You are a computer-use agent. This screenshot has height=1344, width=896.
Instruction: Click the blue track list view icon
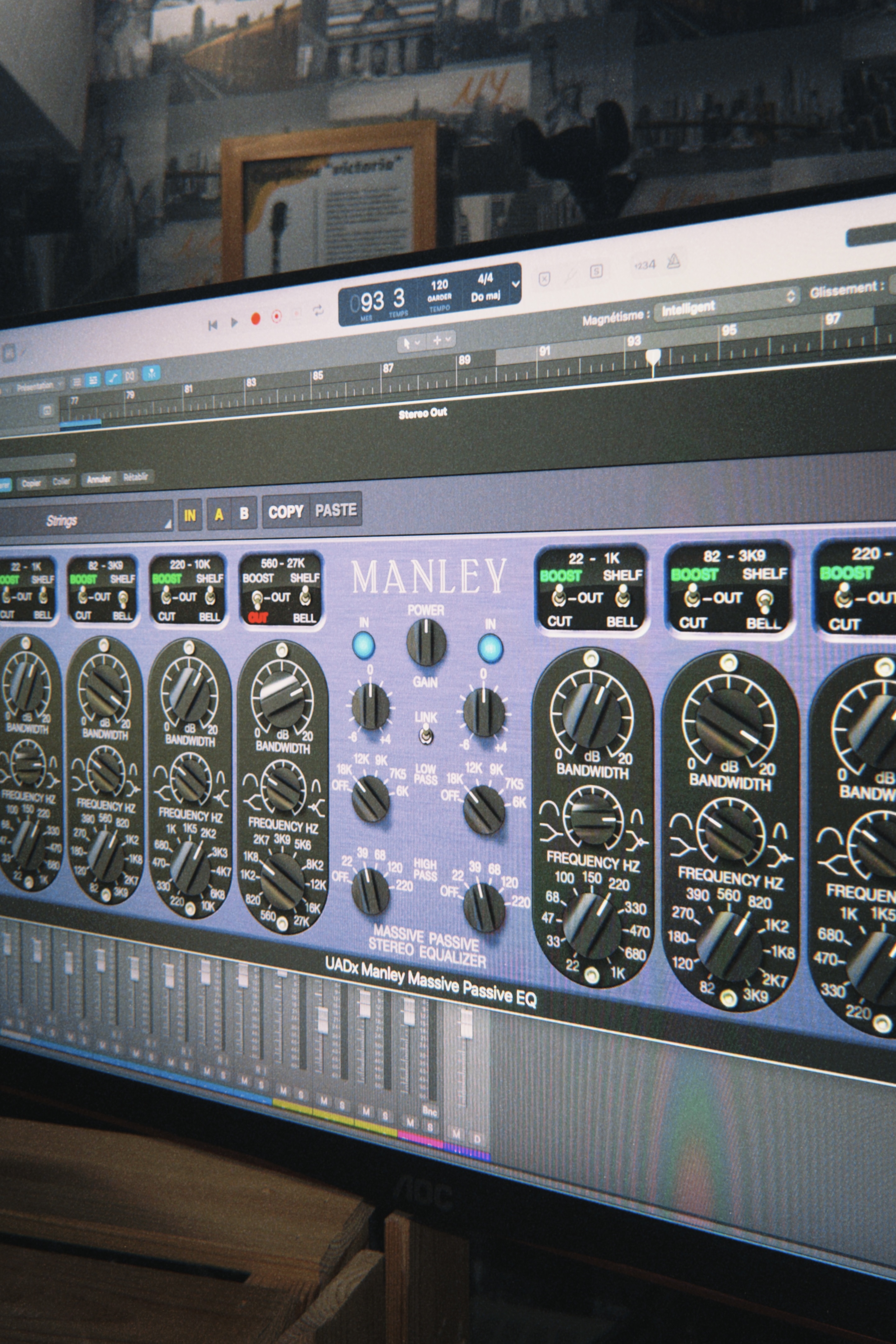pyautogui.click(x=93, y=380)
